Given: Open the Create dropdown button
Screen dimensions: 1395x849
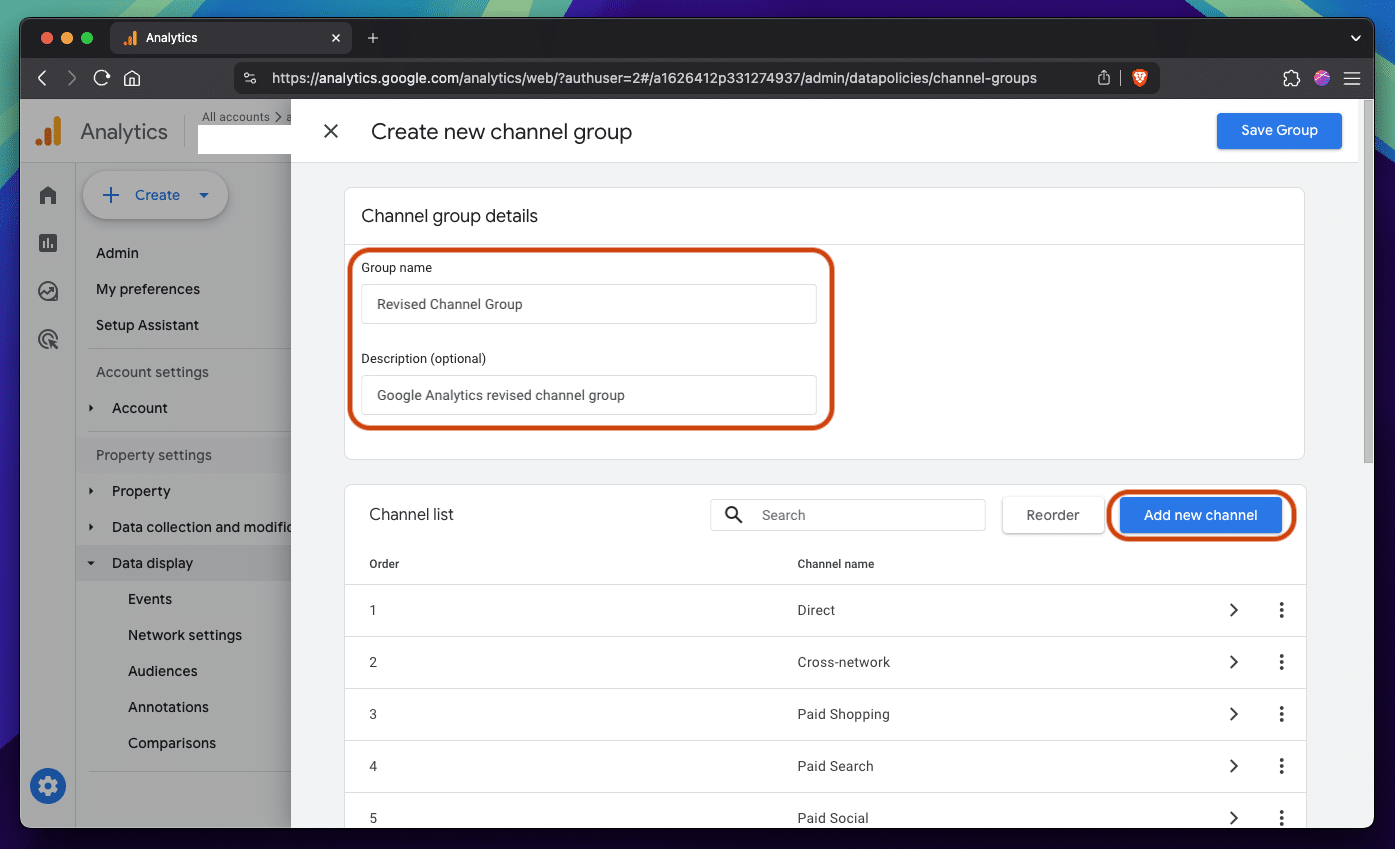Looking at the screenshot, I should (156, 195).
